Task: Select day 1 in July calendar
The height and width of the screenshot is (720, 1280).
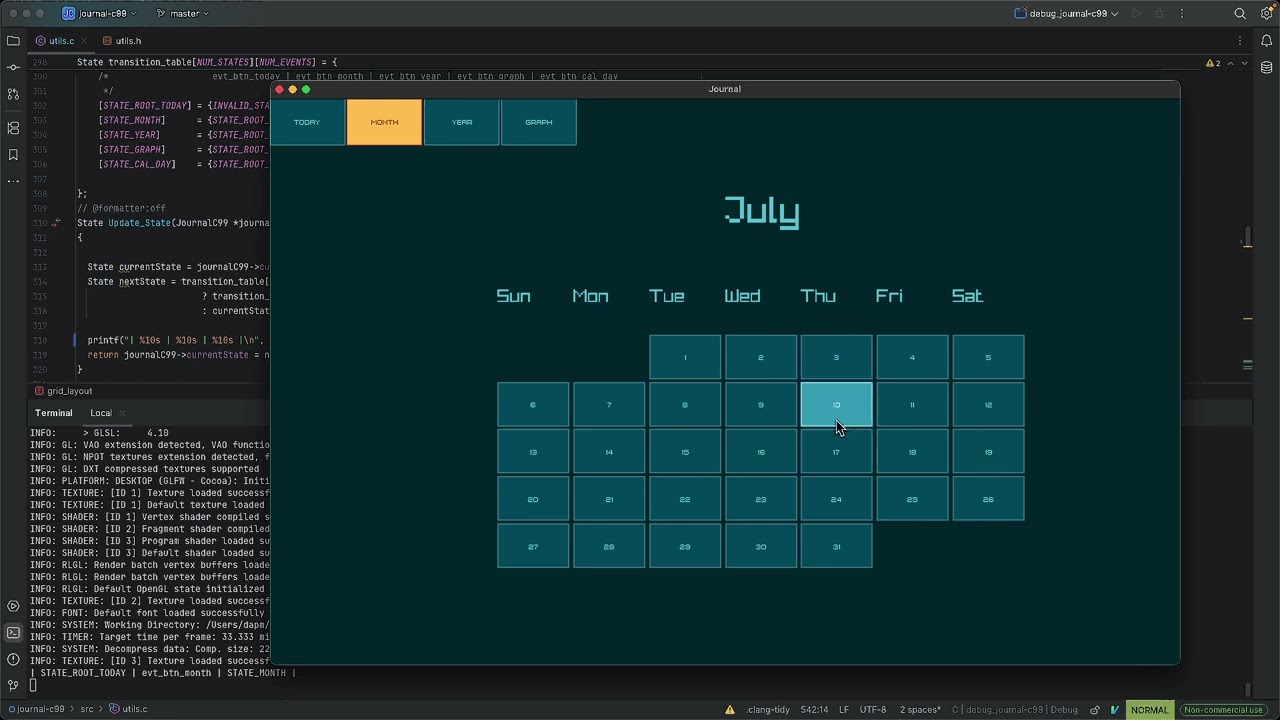Action: pos(685,357)
